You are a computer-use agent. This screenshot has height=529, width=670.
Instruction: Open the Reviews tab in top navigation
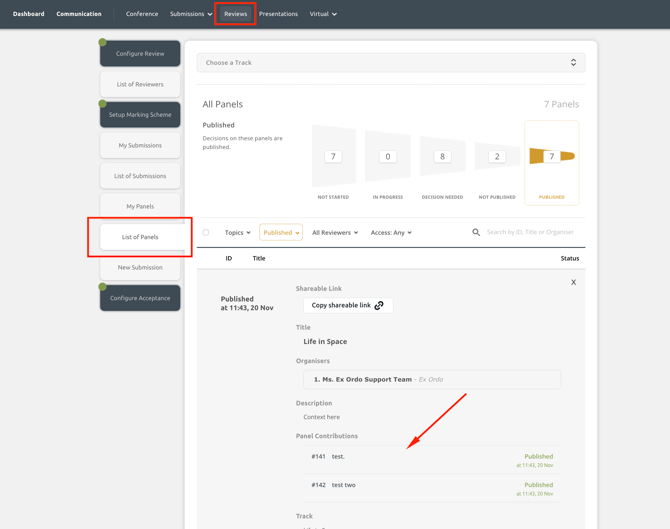coord(235,14)
